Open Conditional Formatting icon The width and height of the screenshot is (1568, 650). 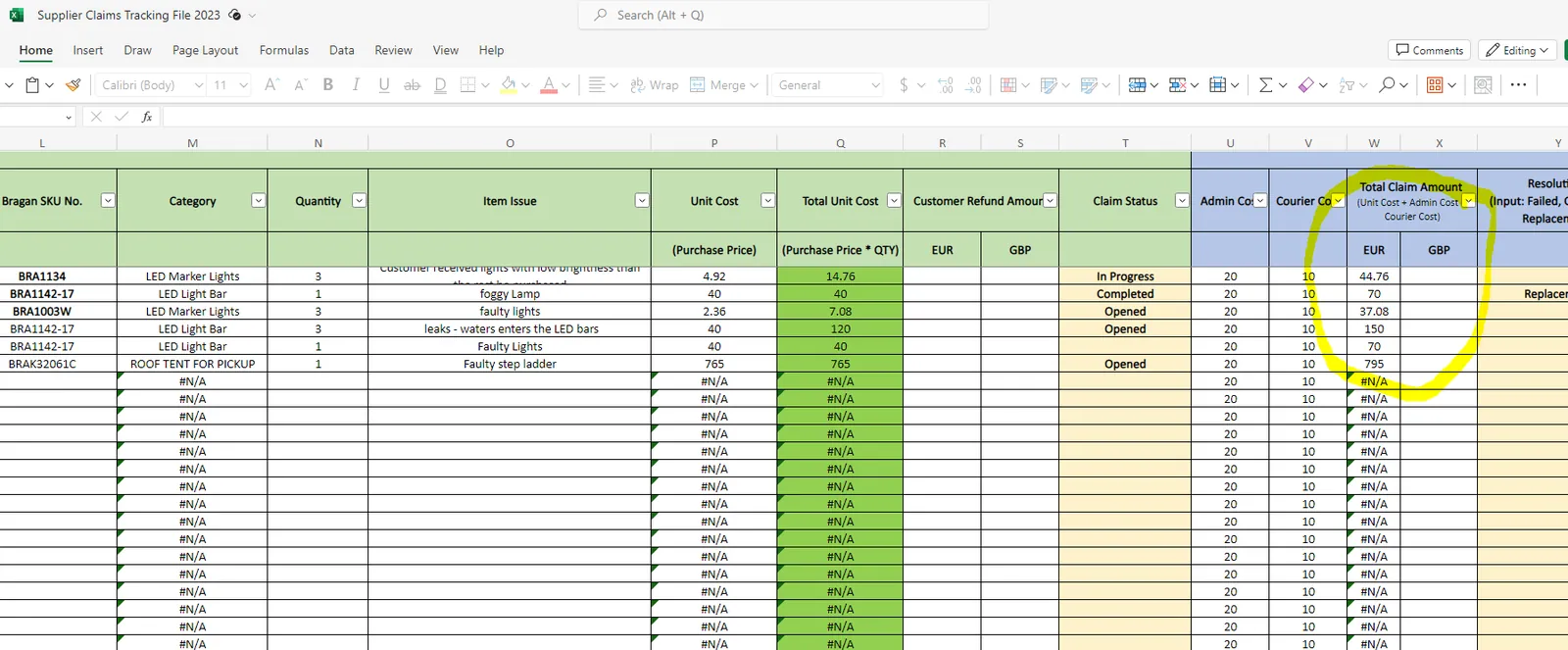(x=1008, y=85)
